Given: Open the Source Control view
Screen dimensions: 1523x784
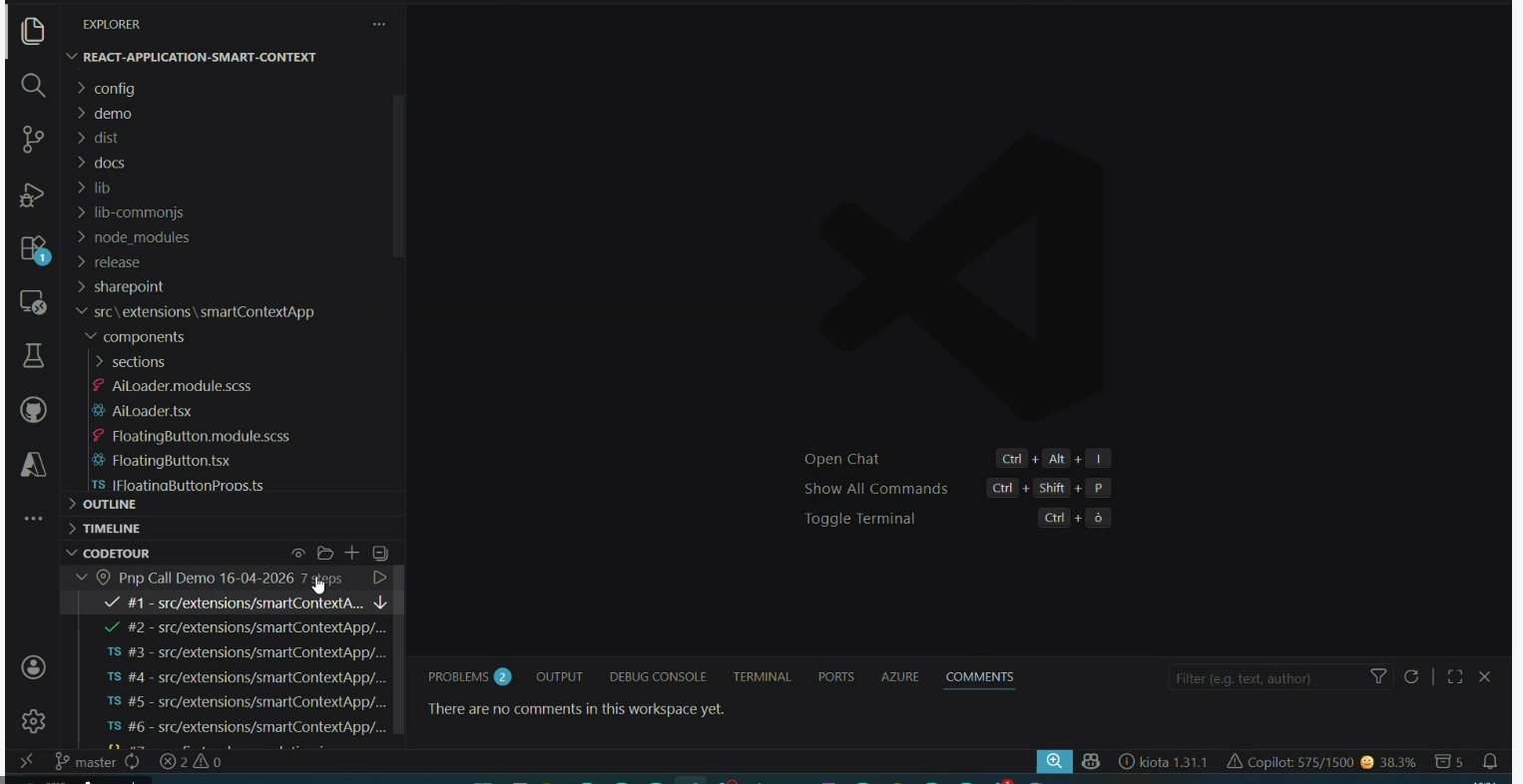Looking at the screenshot, I should (33, 140).
